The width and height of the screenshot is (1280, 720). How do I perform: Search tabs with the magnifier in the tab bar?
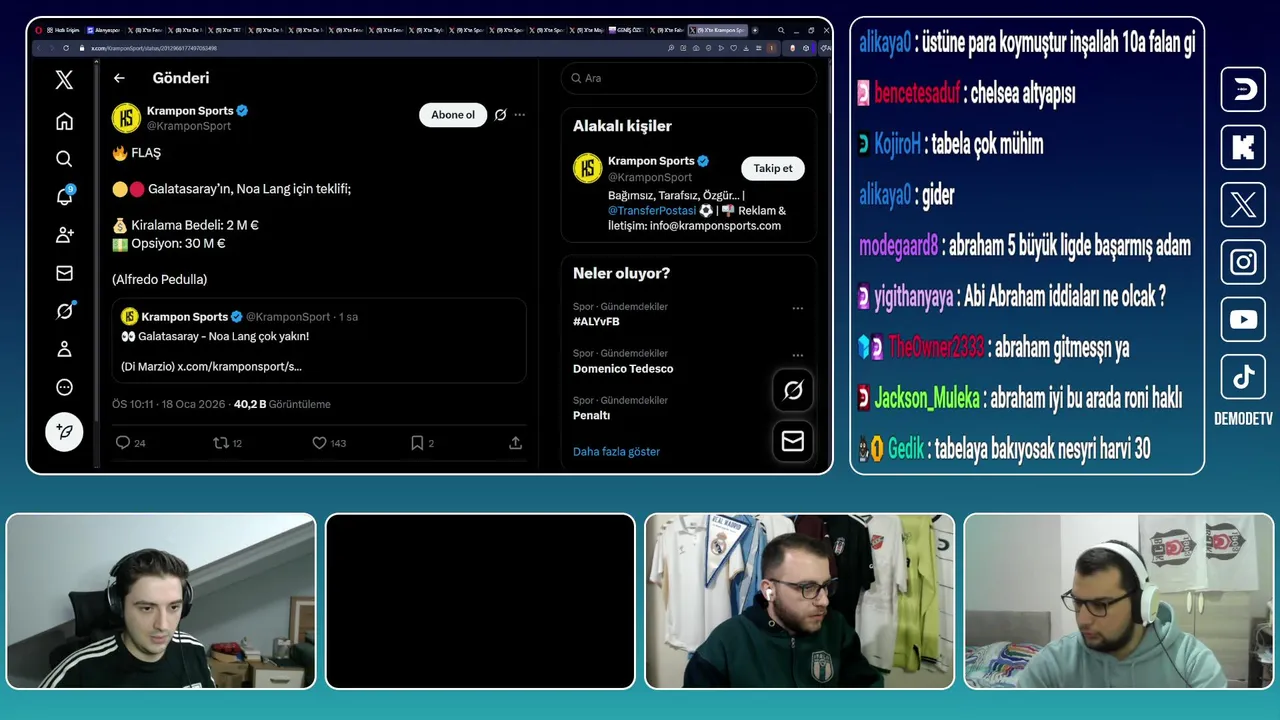point(781,30)
